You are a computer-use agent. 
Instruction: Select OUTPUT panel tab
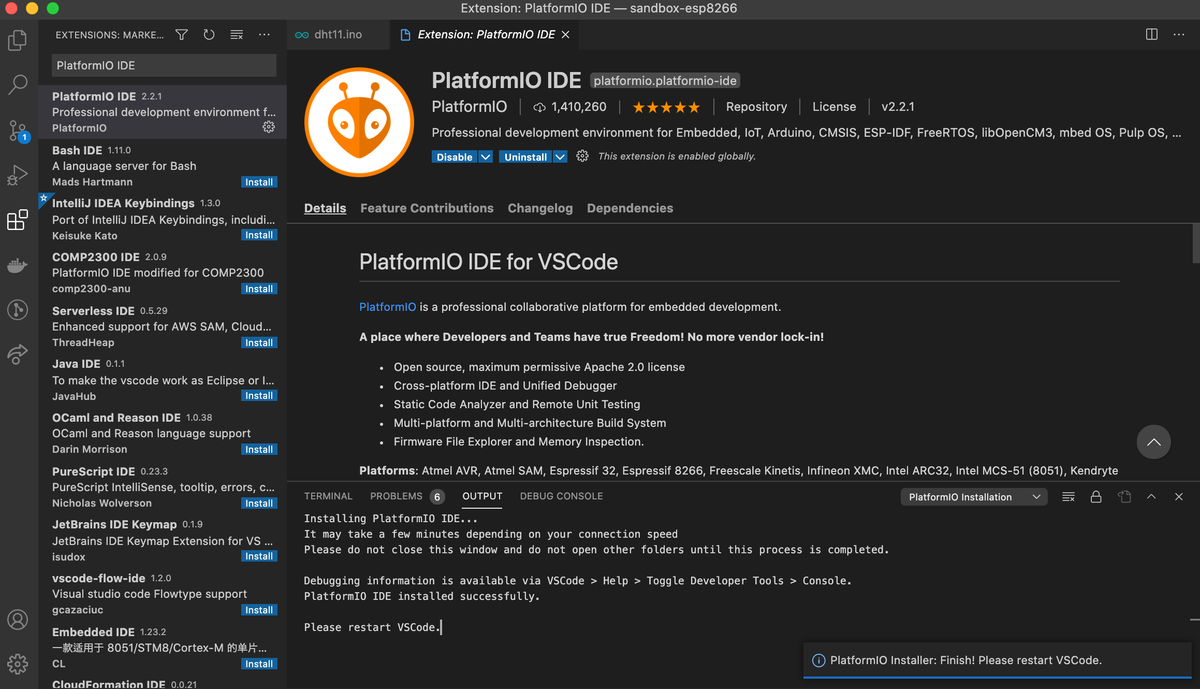[x=482, y=496]
